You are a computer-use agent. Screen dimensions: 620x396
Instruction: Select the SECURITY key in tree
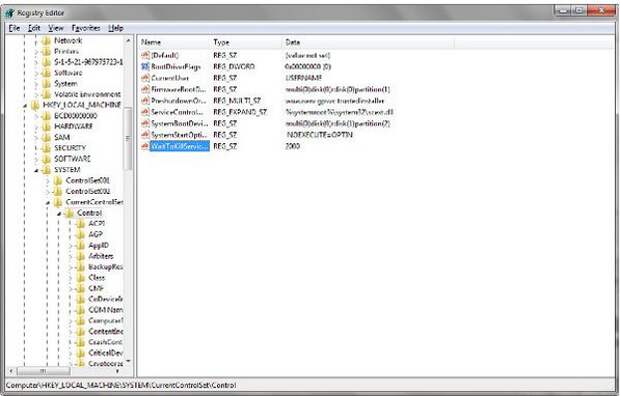(70, 148)
